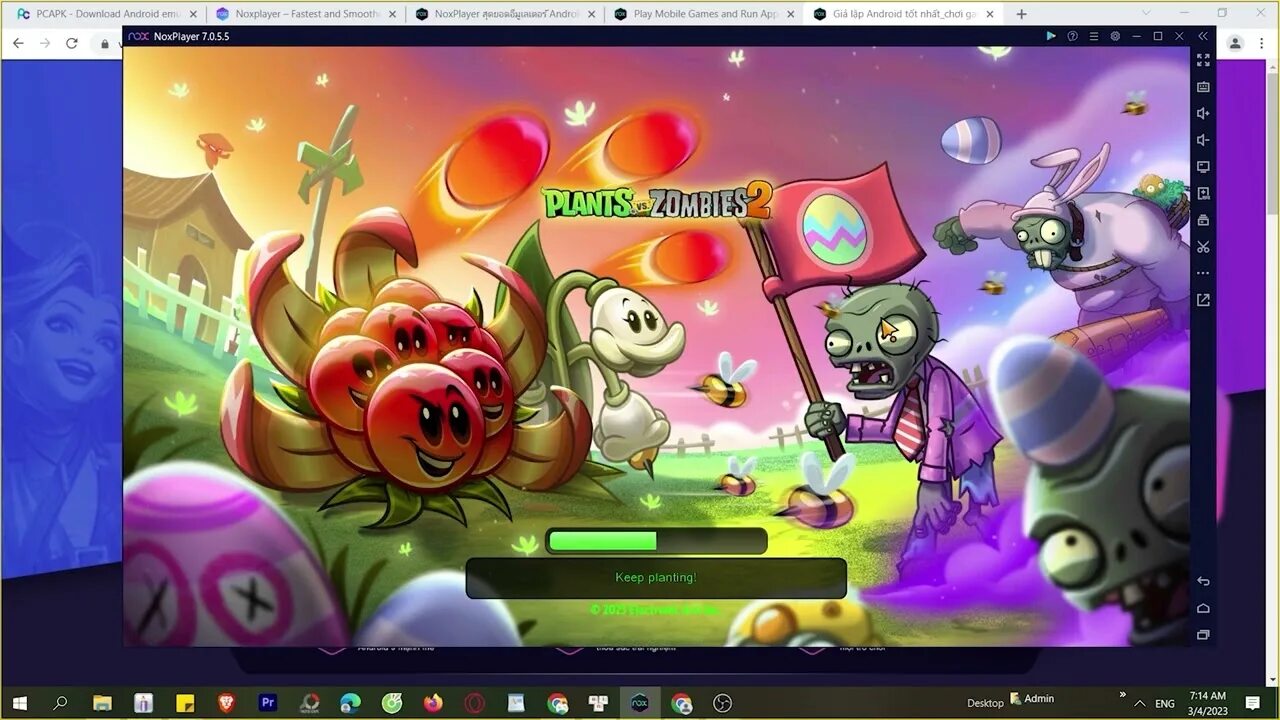1280x720 pixels.
Task: Show hidden system tray icons
Action: 1141,703
